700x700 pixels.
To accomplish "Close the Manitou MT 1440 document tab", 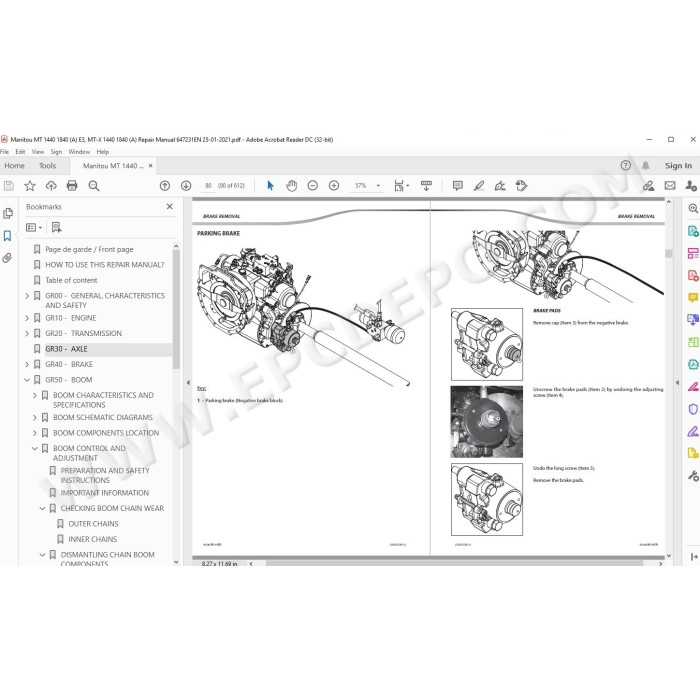I will (150, 166).
